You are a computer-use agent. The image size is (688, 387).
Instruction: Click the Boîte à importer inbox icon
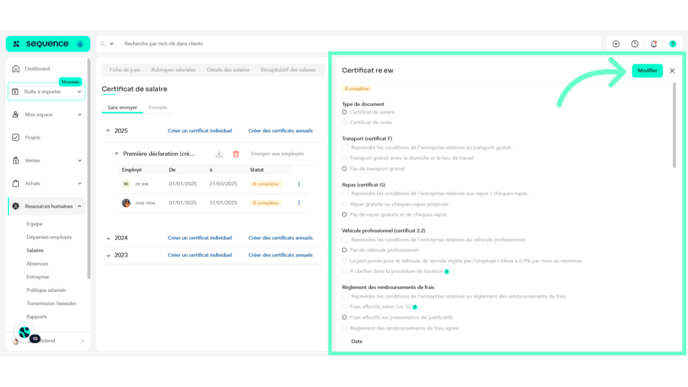pyautogui.click(x=15, y=92)
